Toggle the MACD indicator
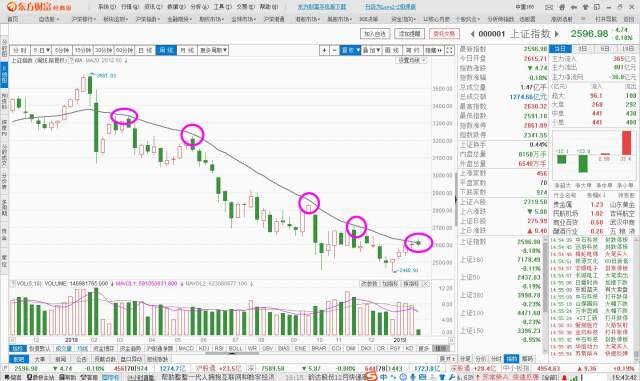Image resolution: width=640 pixels, height=381 pixels. 186,348
